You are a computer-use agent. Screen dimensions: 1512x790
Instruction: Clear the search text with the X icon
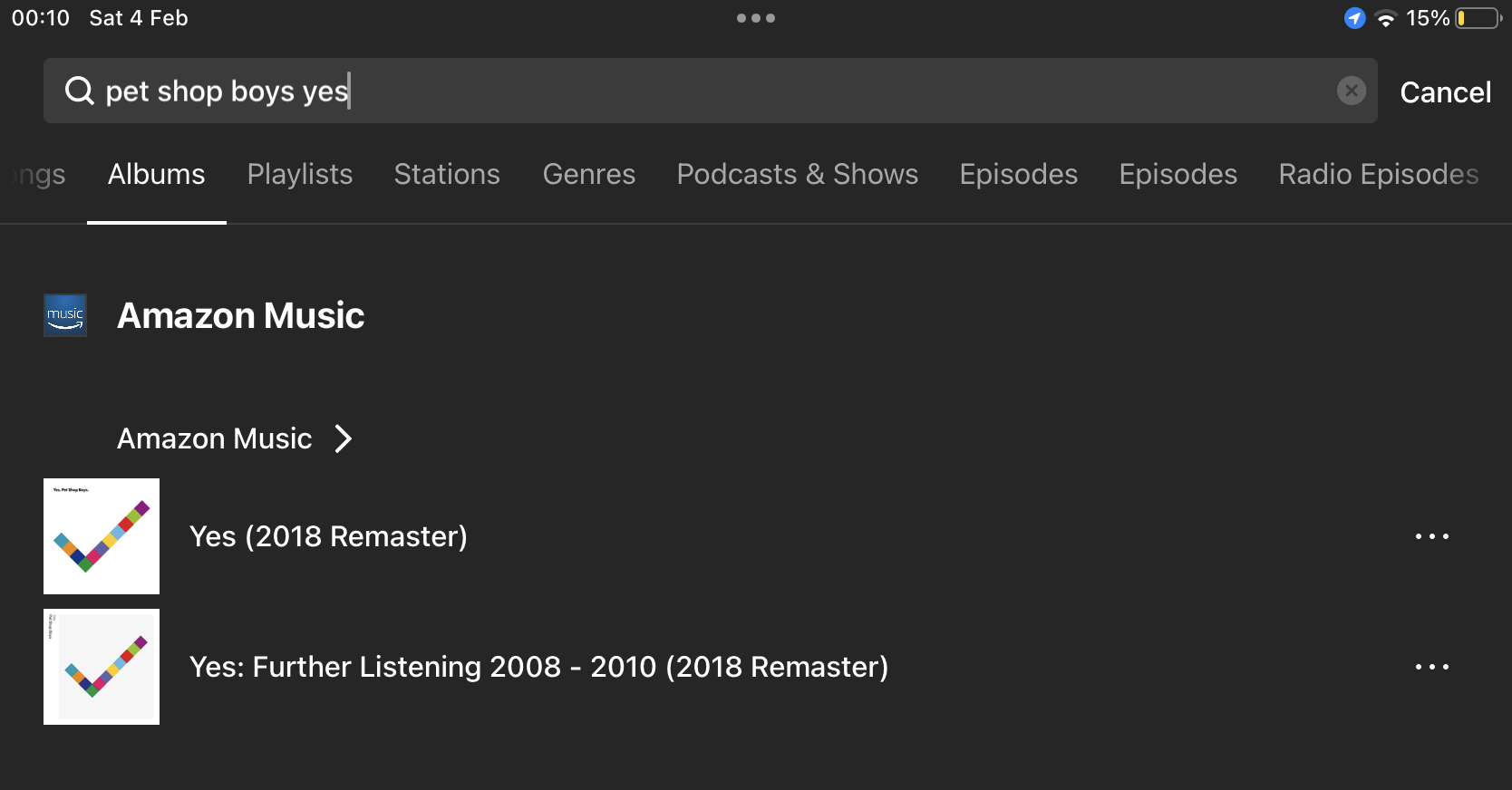coord(1351,91)
